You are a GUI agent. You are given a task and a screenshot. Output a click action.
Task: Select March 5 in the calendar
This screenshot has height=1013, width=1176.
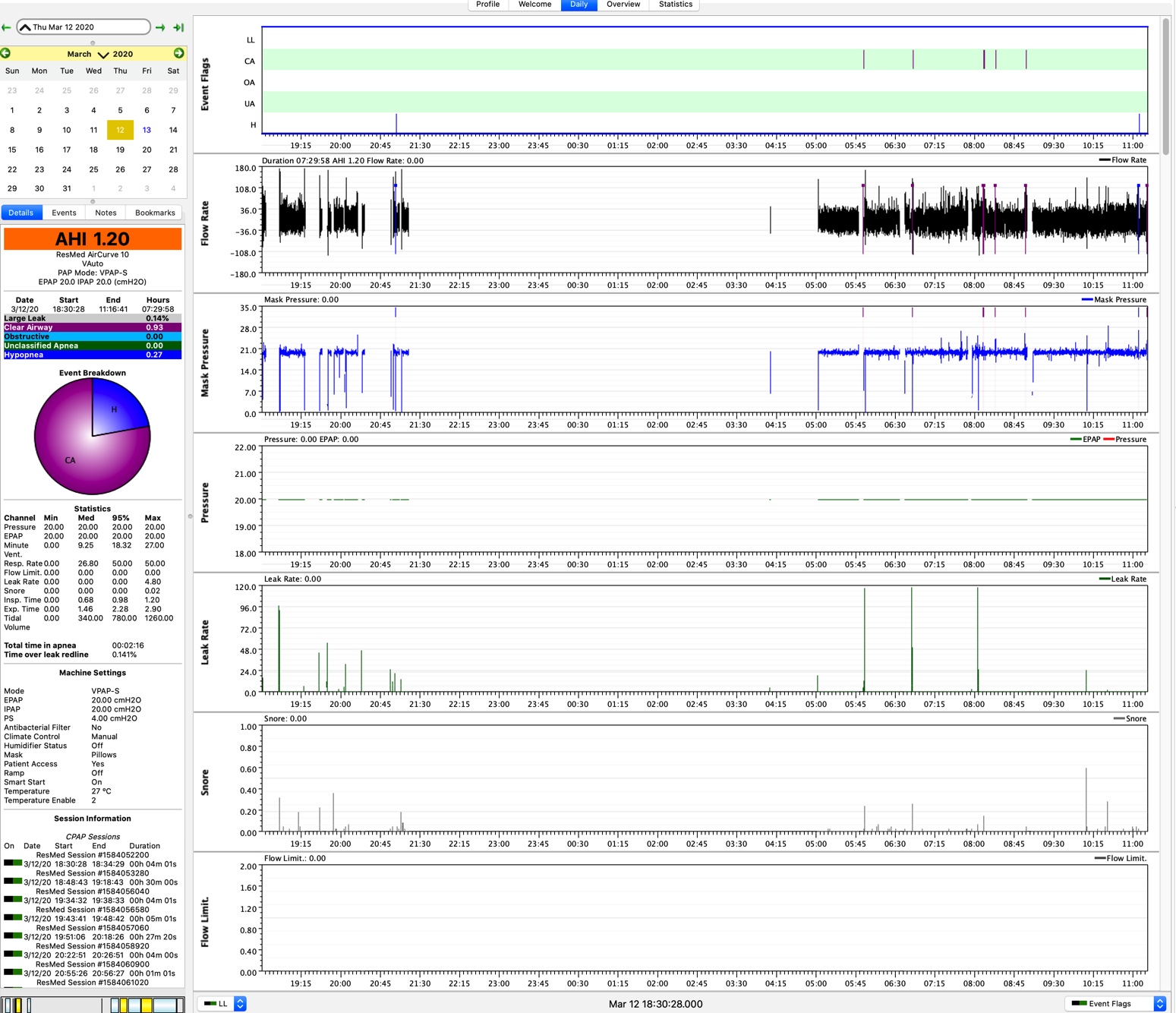point(120,110)
